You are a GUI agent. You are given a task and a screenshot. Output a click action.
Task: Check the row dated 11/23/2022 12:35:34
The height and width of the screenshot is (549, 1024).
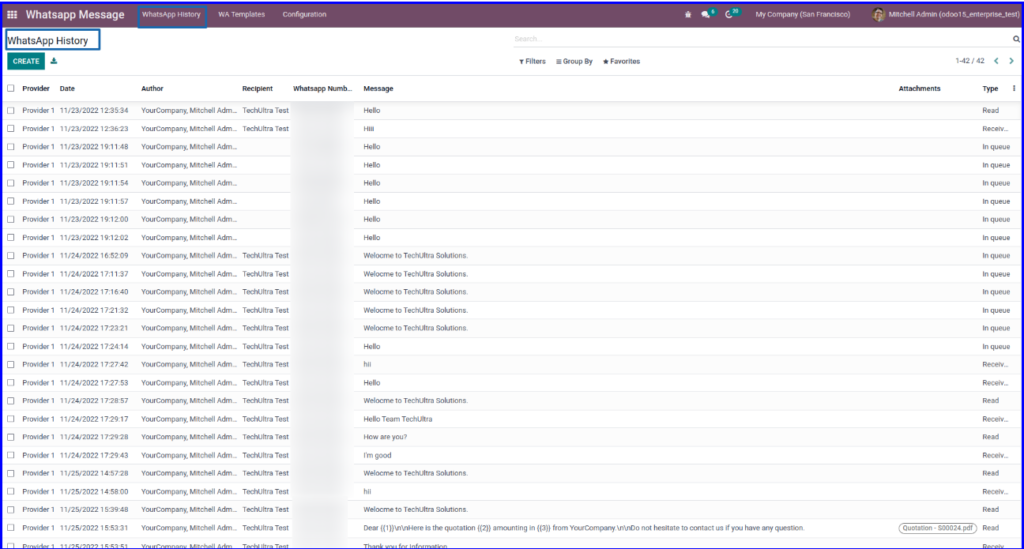point(10,110)
